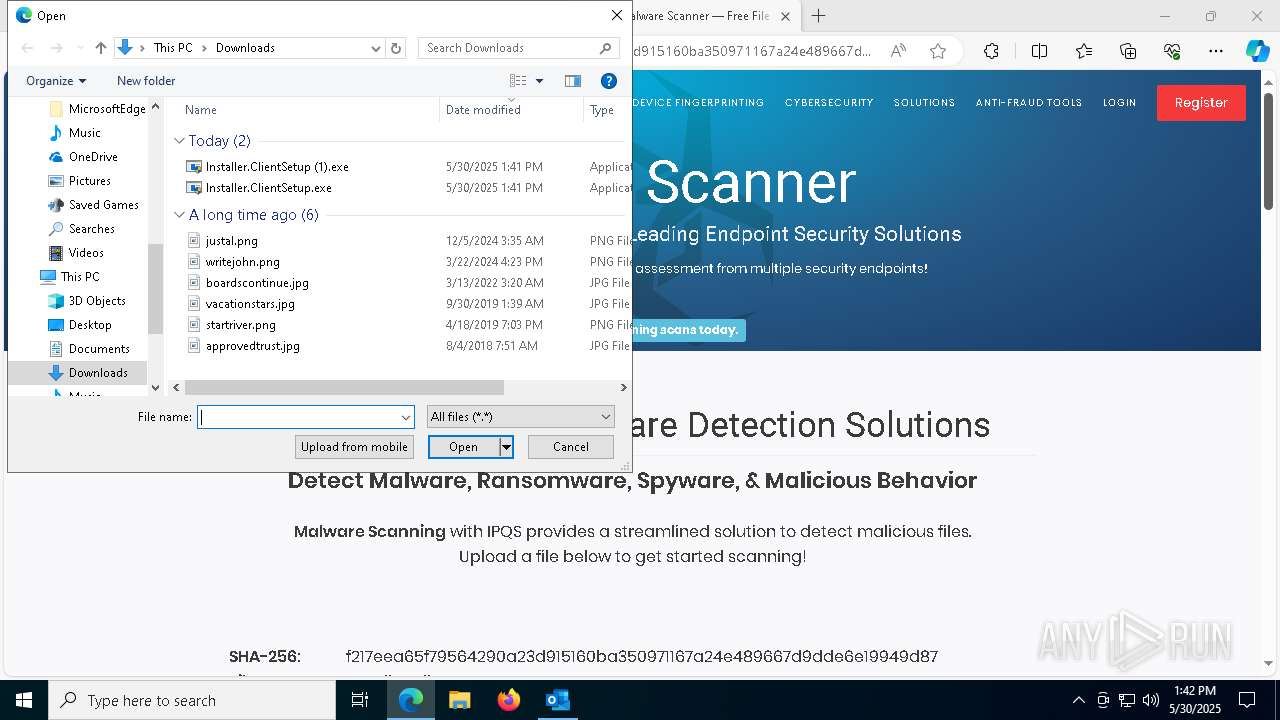The image size is (1280, 720).
Task: Go back using the dialog's back arrow
Action: pyautogui.click(x=27, y=48)
